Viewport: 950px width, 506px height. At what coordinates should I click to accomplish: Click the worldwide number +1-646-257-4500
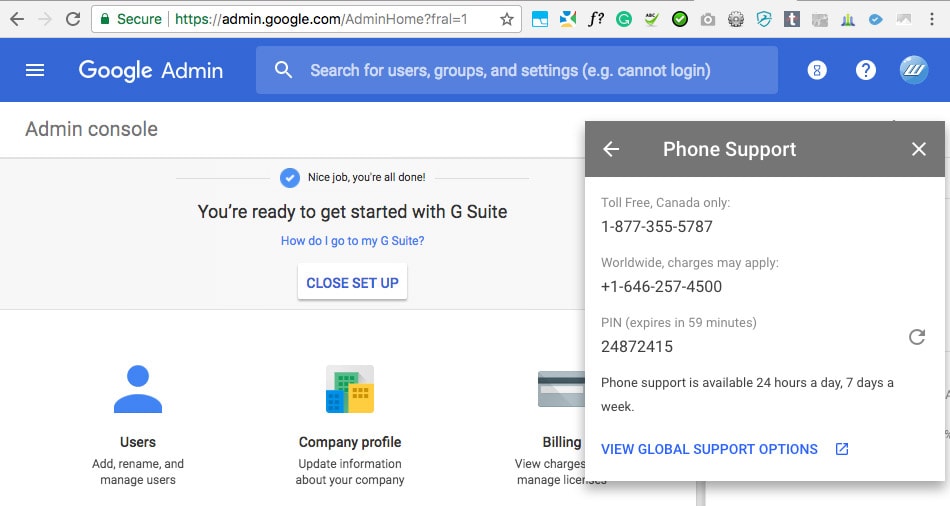[661, 287]
